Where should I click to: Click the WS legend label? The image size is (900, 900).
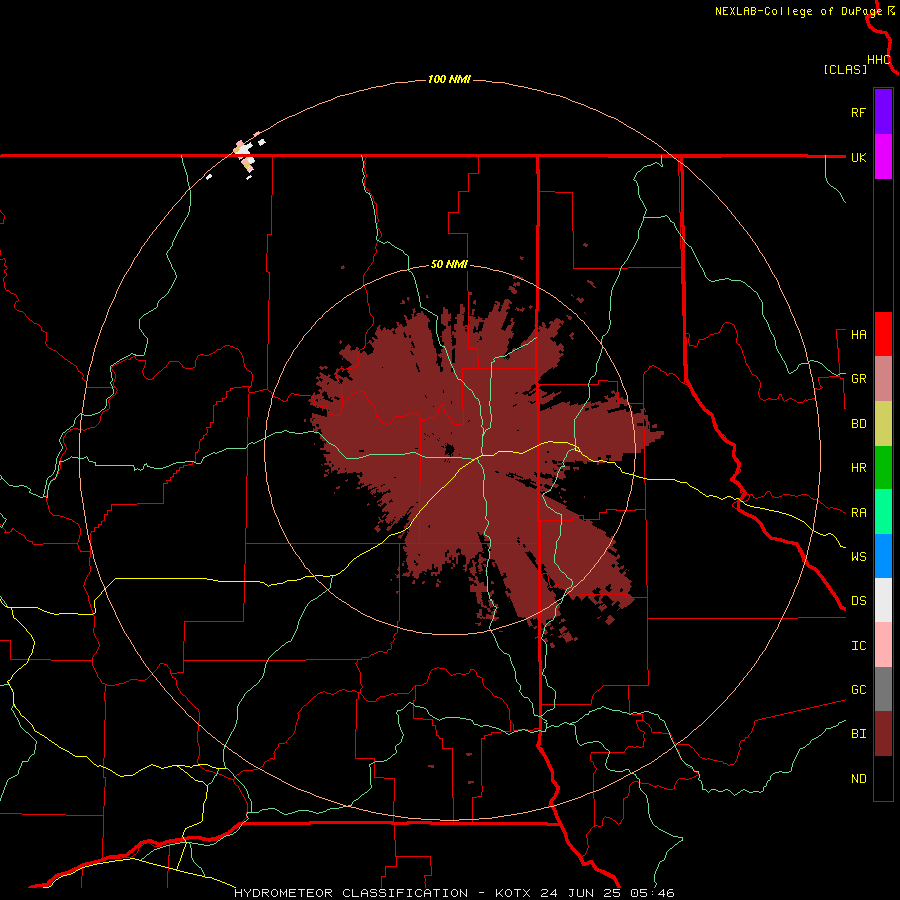858,557
